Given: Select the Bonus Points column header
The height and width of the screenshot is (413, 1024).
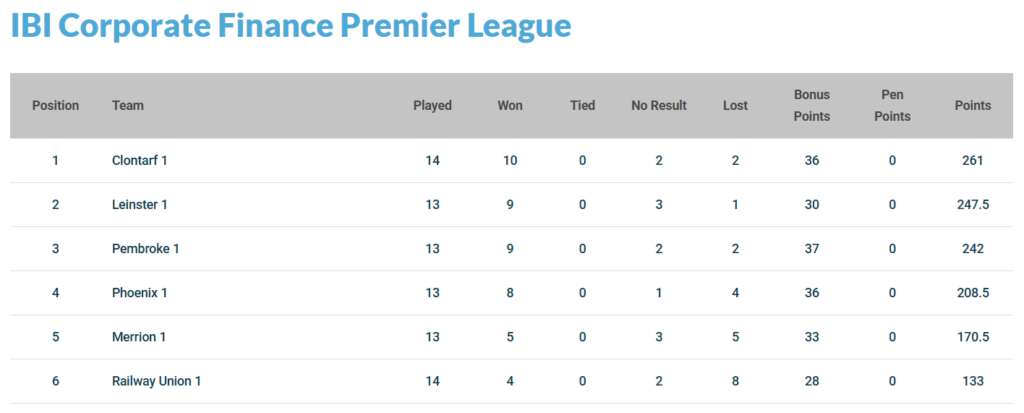Looking at the screenshot, I should click(812, 105).
